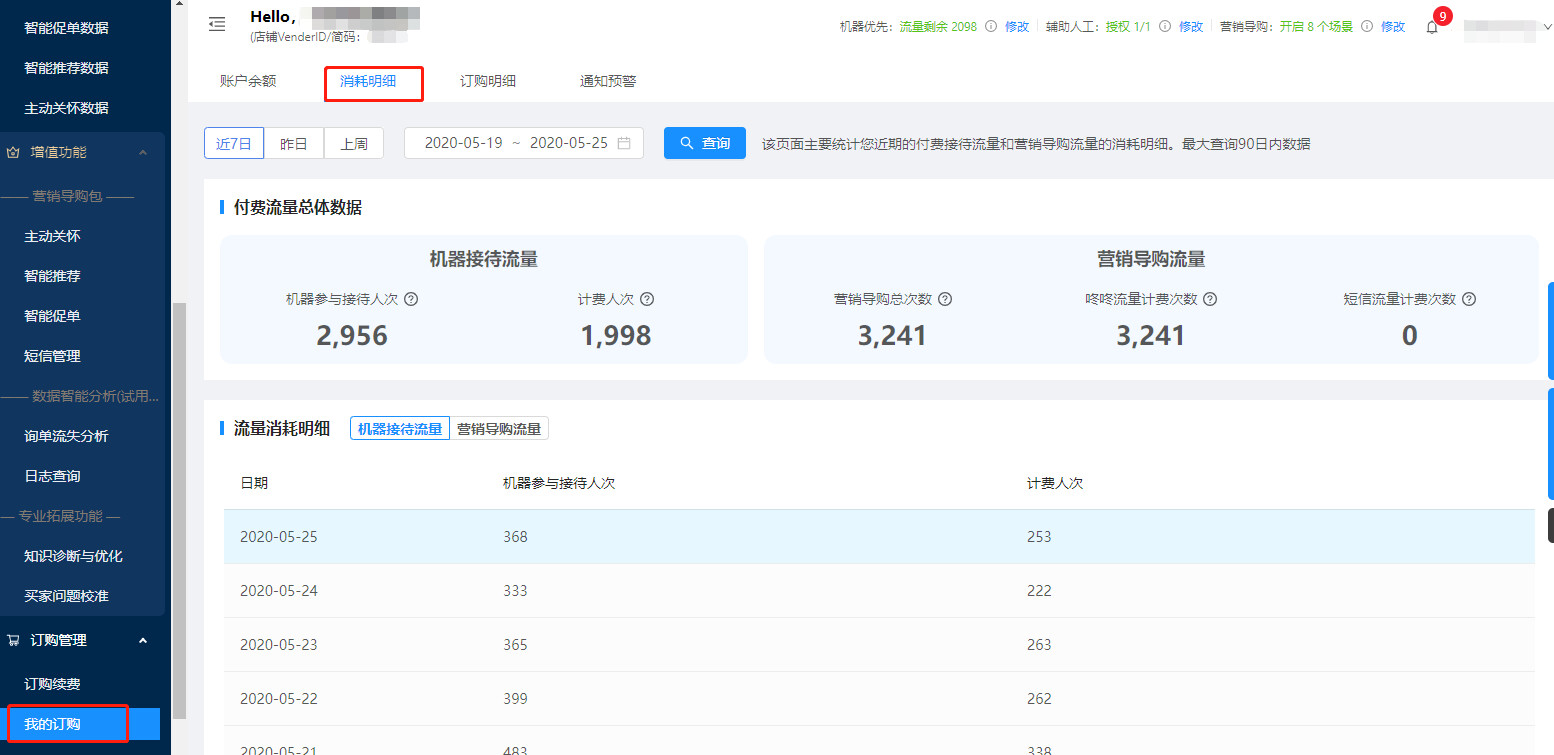This screenshot has height=755, width=1554.
Task: Collapse the 订购管理 sidebar section
Action: click(x=142, y=640)
